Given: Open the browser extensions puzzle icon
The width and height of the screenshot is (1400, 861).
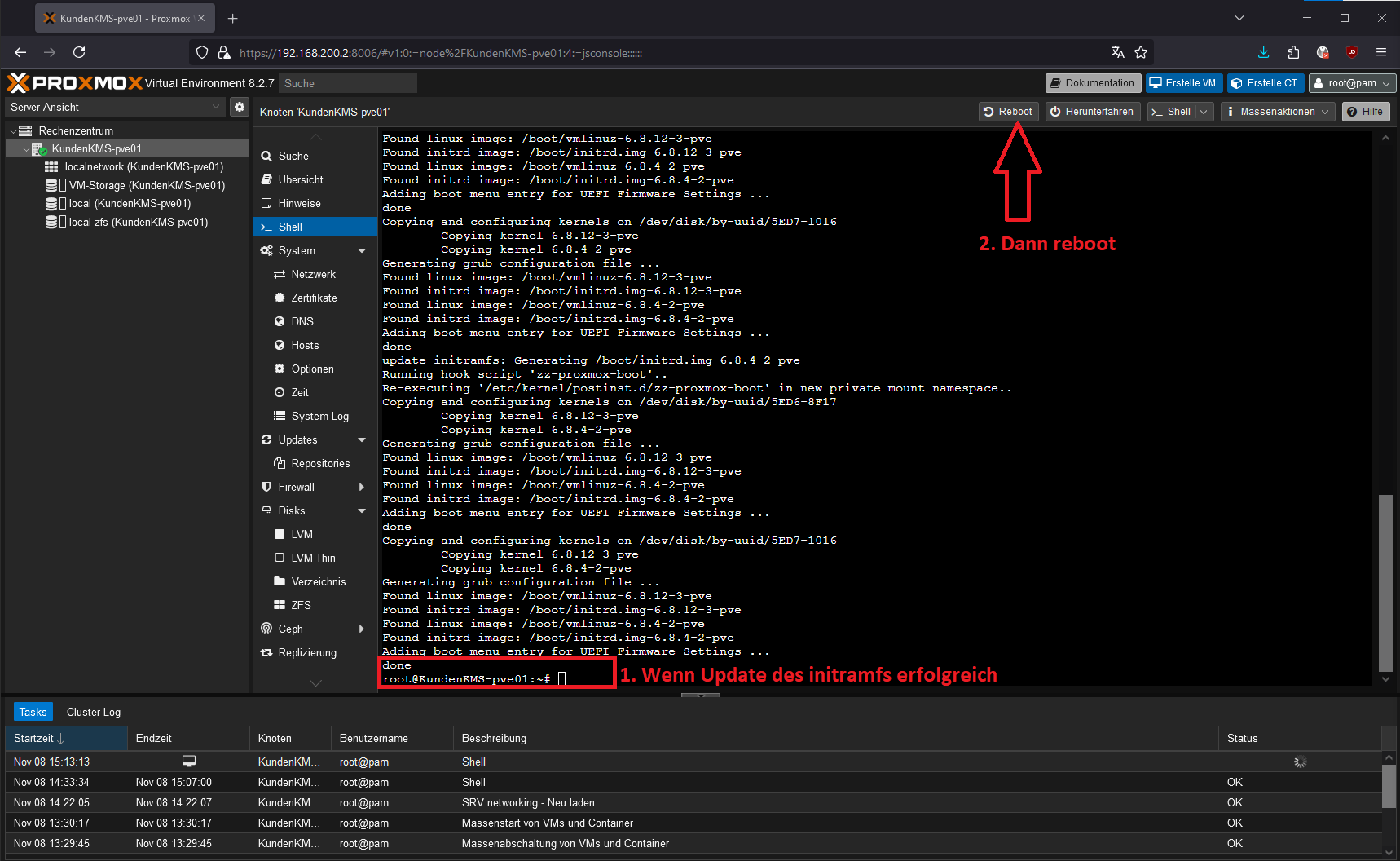Looking at the screenshot, I should [x=1293, y=52].
